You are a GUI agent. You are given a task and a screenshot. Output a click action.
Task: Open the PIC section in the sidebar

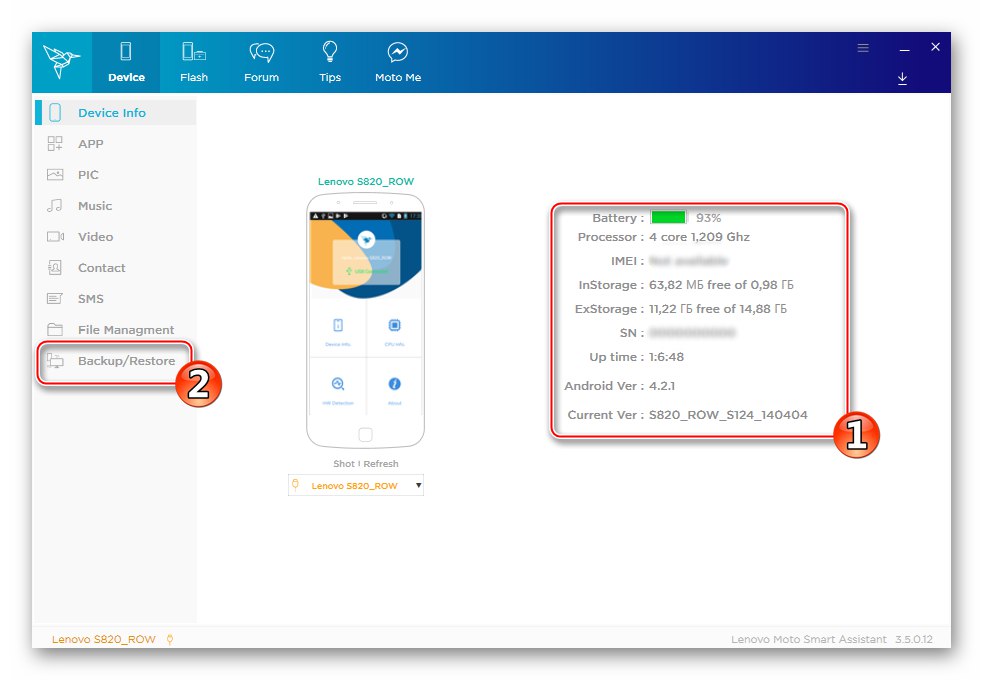(57, 174)
